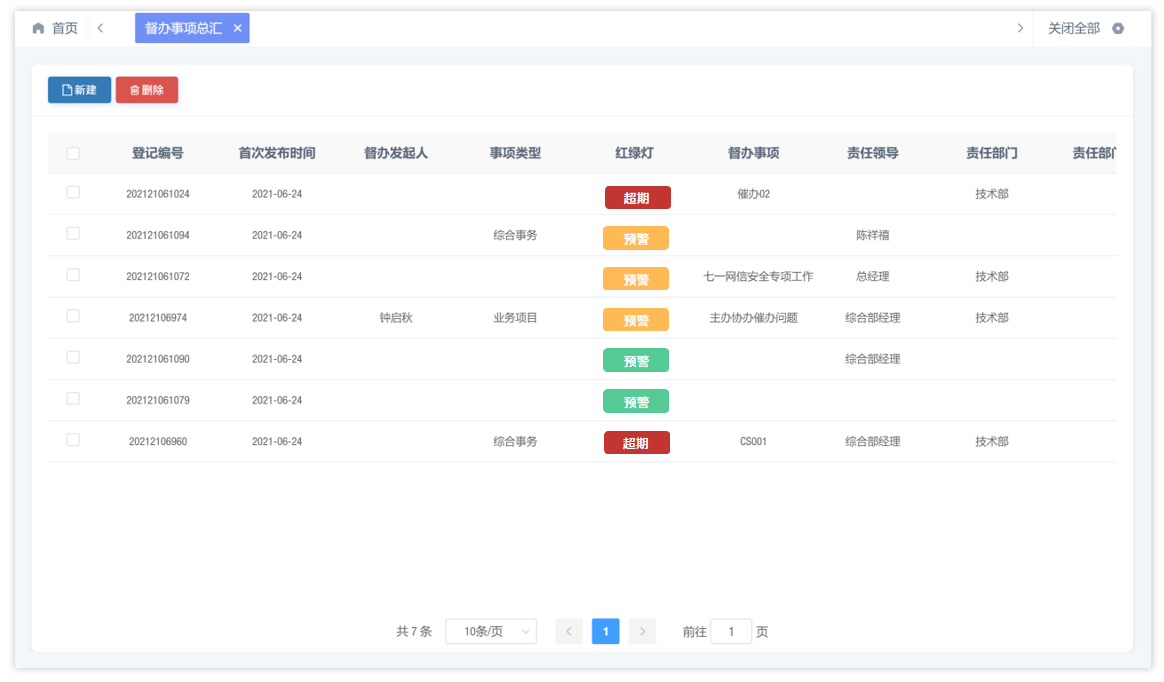Check the checkbox for record 20212106960
Image resolution: width=1164 pixels, height=682 pixels.
[x=72, y=441]
